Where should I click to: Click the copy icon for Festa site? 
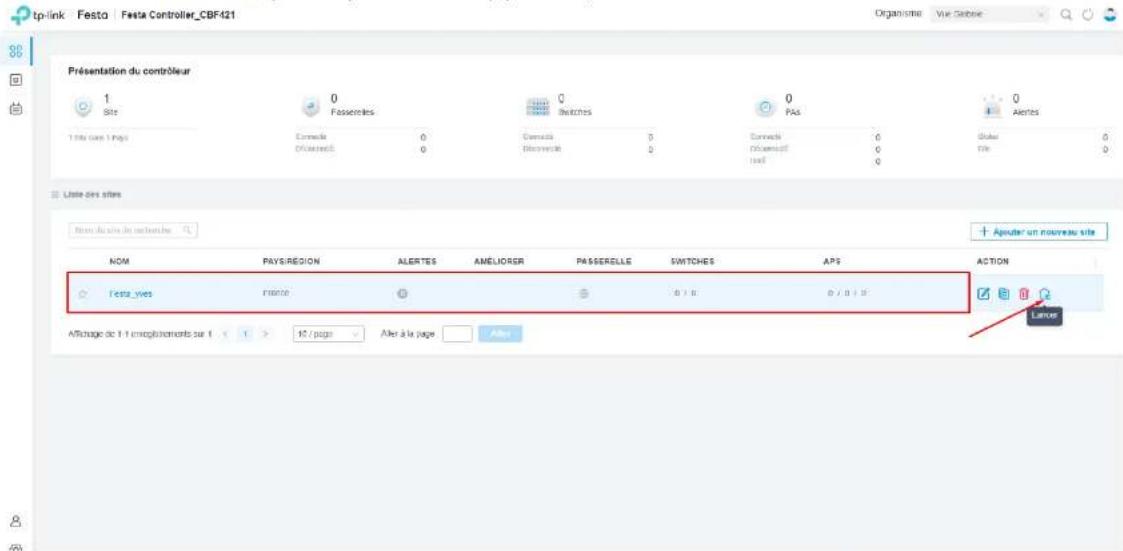click(x=1004, y=293)
